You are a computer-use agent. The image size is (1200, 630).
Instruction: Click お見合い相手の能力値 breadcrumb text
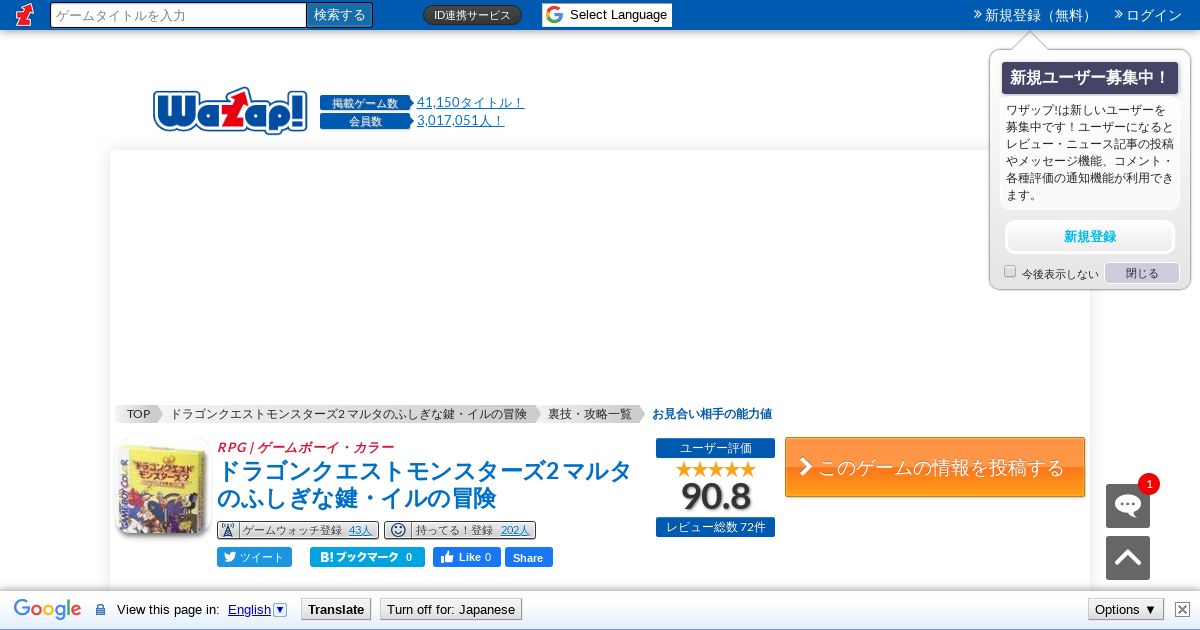point(712,414)
